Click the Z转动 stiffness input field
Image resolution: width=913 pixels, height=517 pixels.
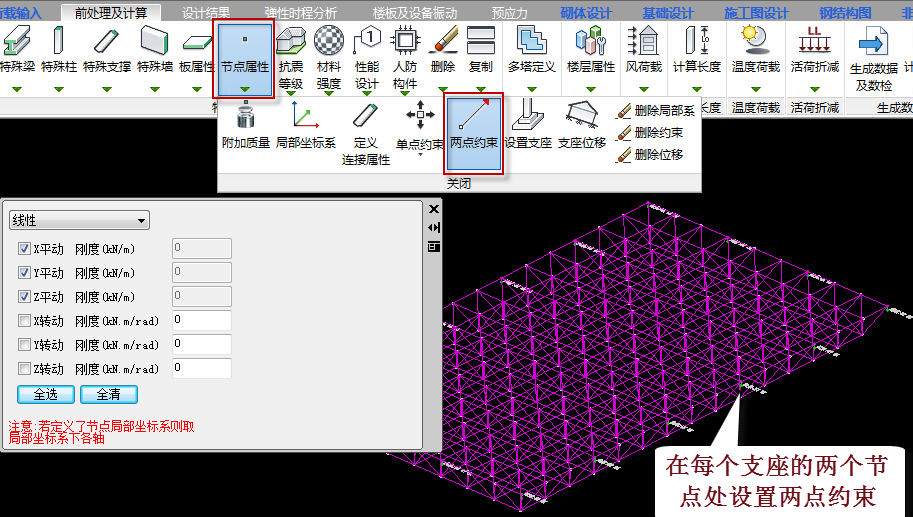click(x=201, y=368)
